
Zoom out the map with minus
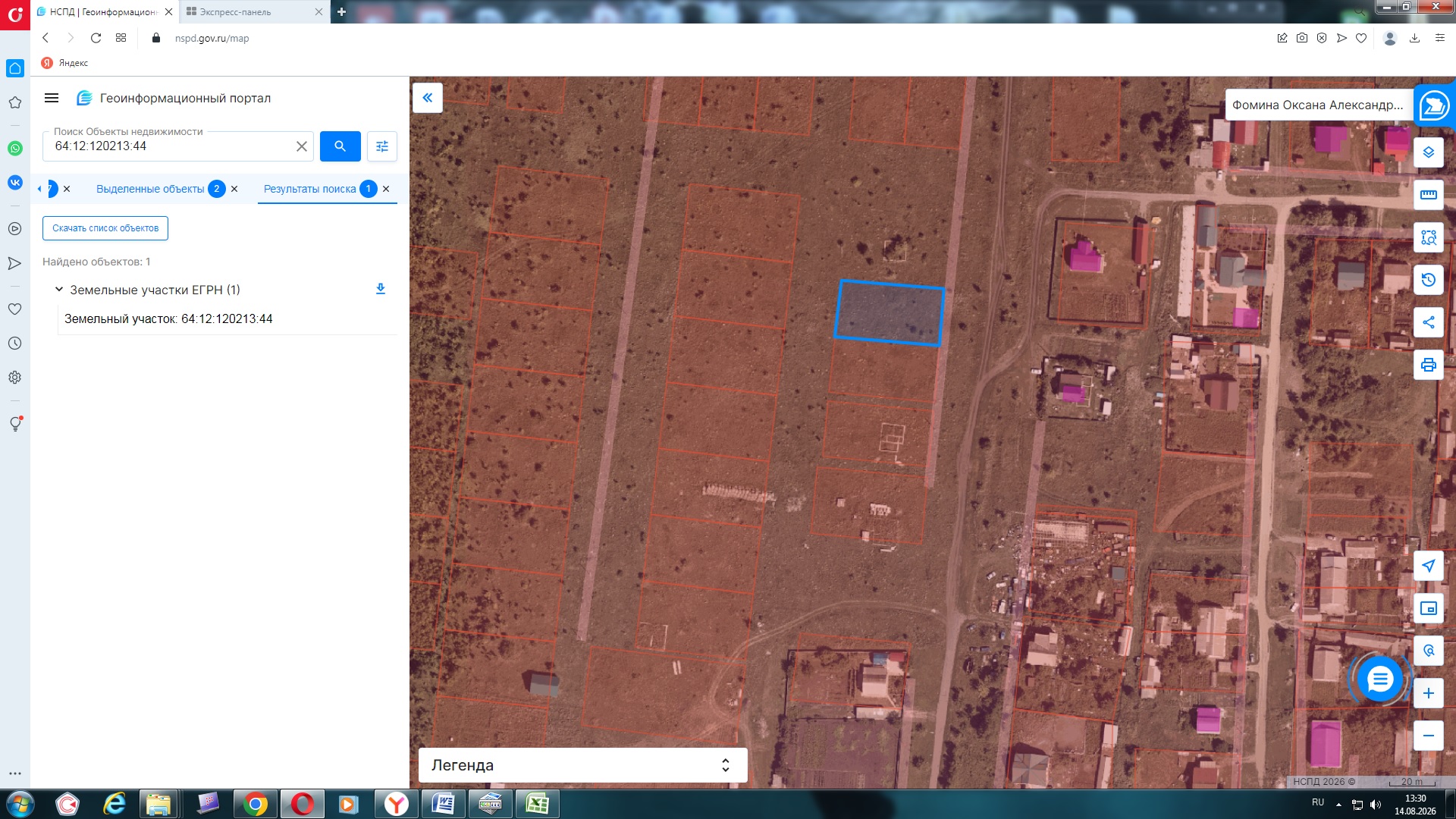click(x=1428, y=736)
